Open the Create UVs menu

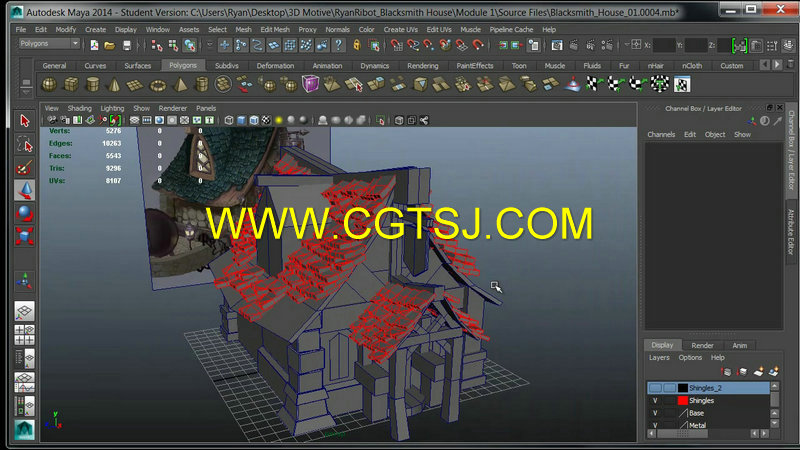(401, 30)
